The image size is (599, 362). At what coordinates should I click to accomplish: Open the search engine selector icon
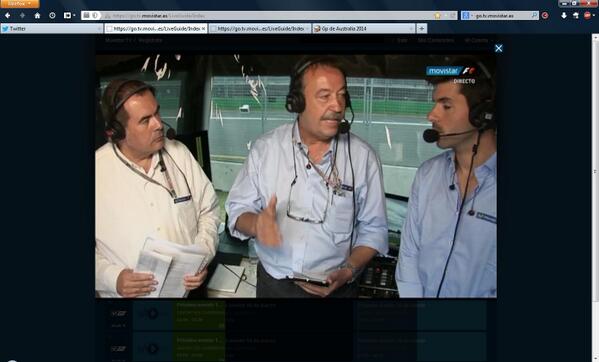(x=465, y=16)
